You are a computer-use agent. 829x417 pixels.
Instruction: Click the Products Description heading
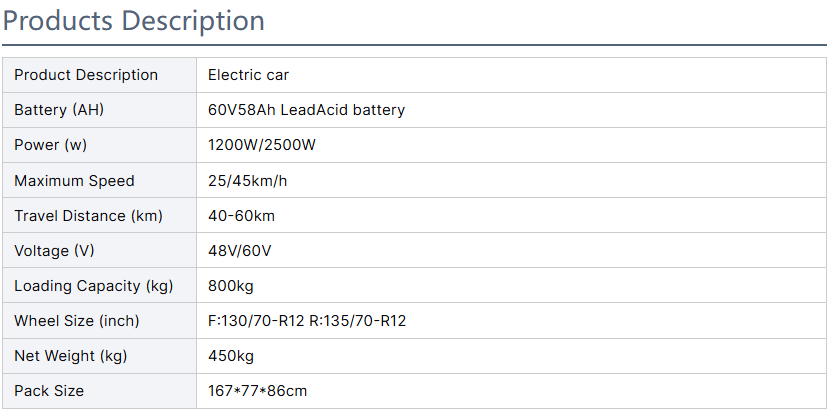pos(133,21)
